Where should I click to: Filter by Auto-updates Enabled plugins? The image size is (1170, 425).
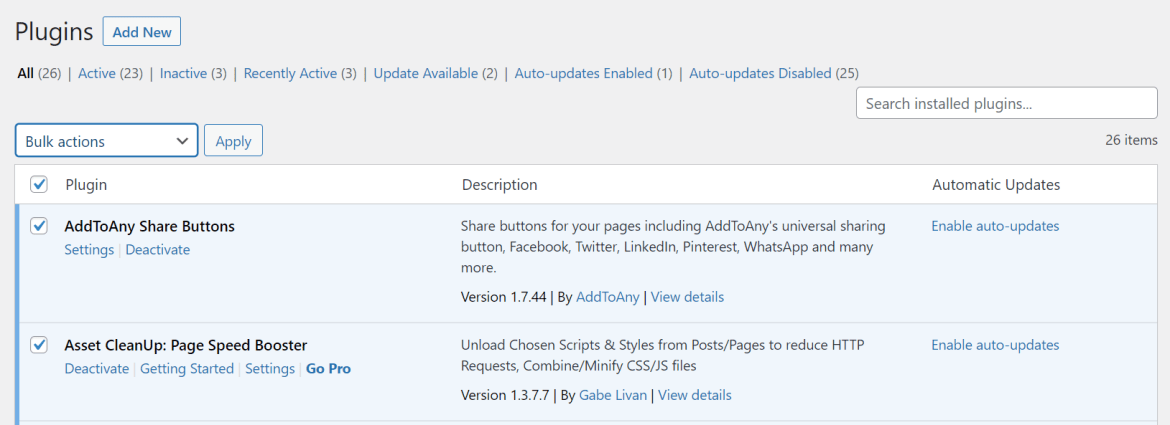[x=583, y=73]
